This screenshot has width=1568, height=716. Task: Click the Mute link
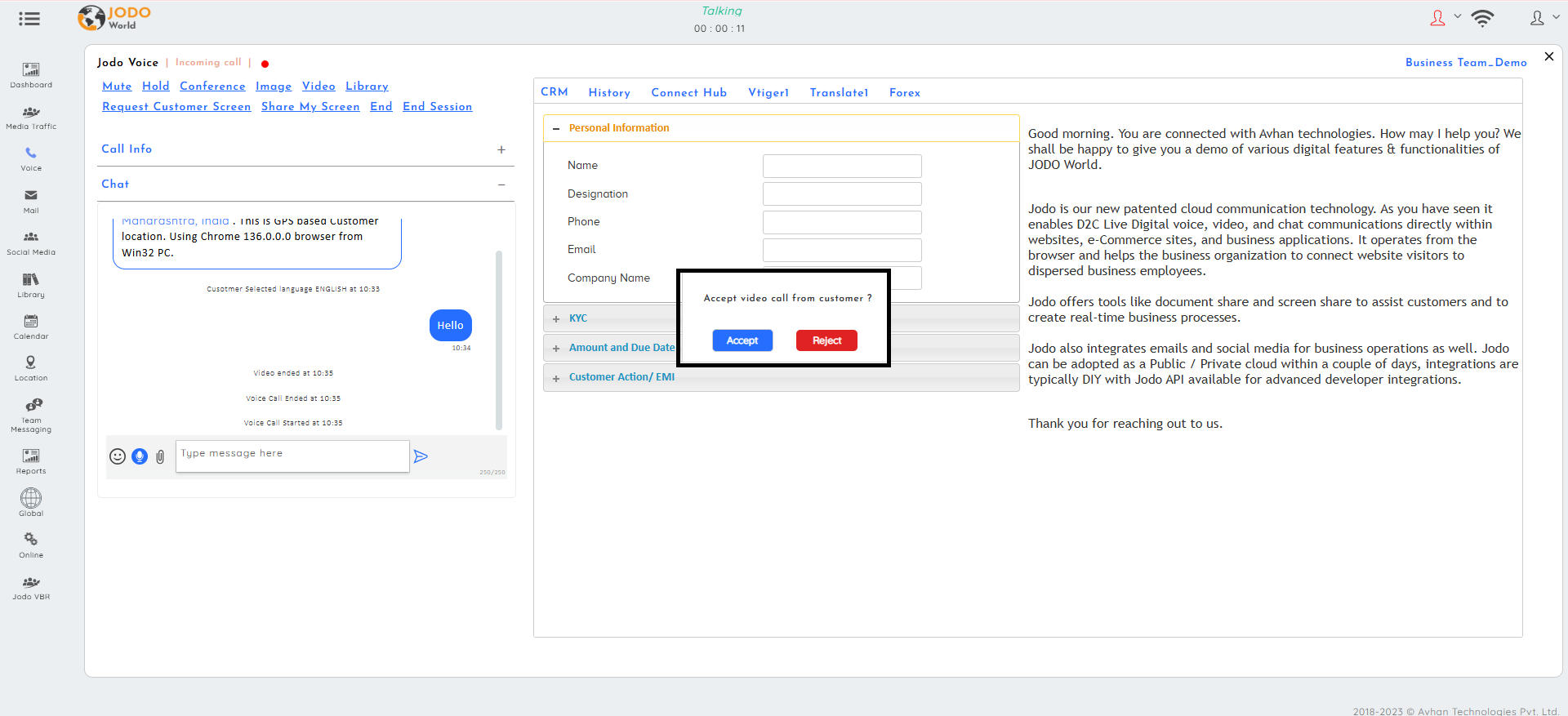pos(117,86)
